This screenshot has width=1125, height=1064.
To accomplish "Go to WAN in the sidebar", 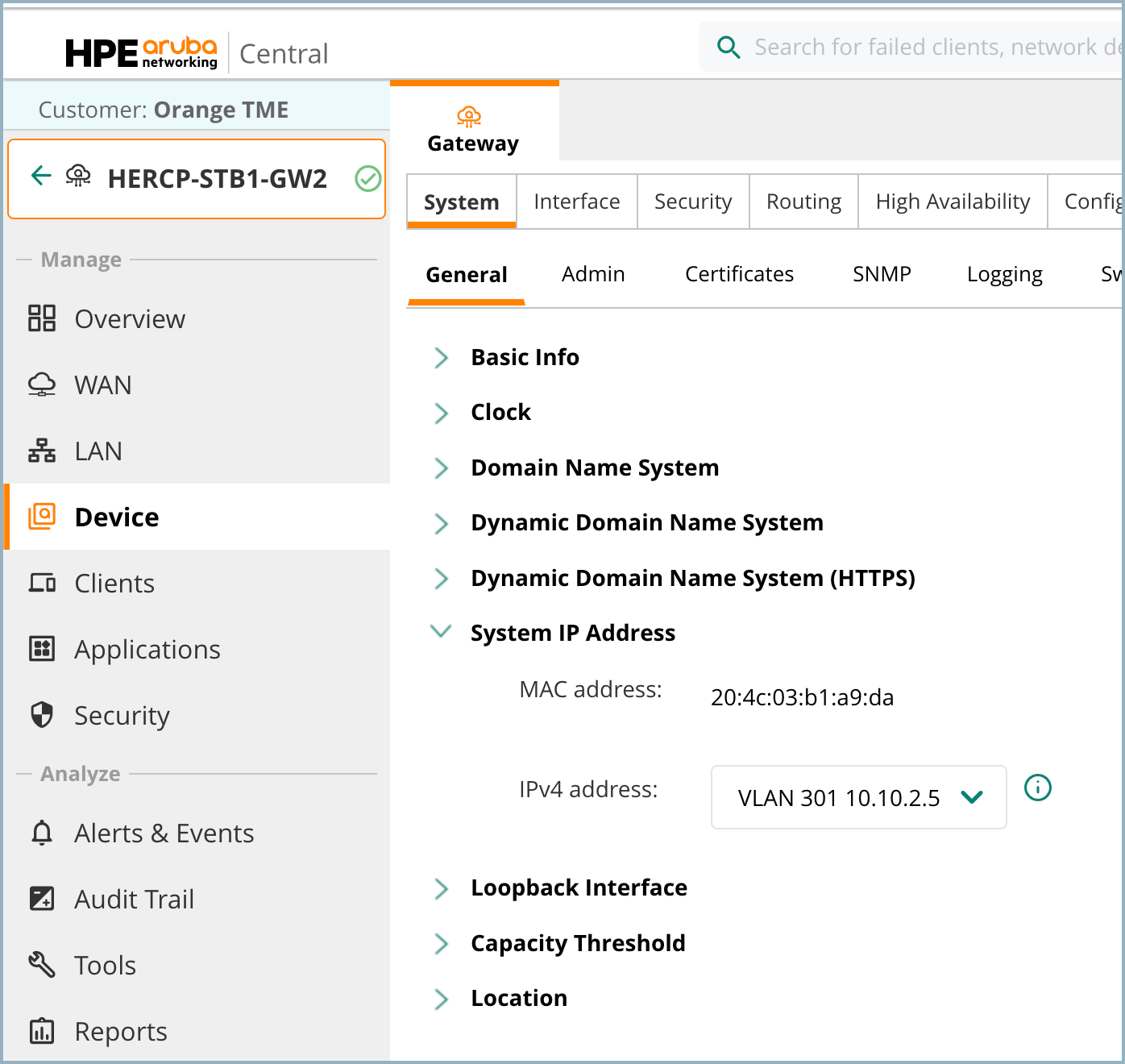I will point(197,384).
